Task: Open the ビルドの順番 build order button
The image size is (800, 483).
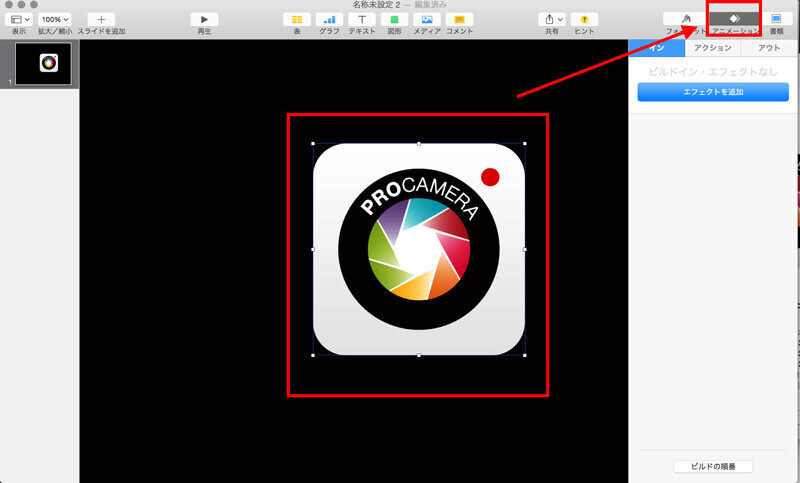Action: [x=713, y=466]
